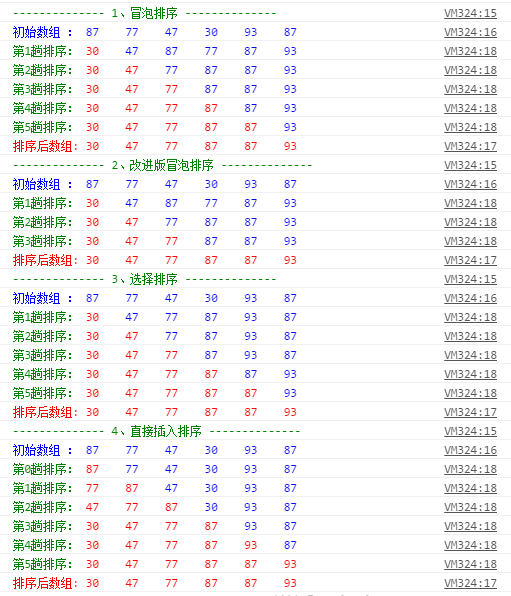511x596 pixels.
Task: Open VM324:17 link on section 3 排序后数组 row
Action: [470, 412]
